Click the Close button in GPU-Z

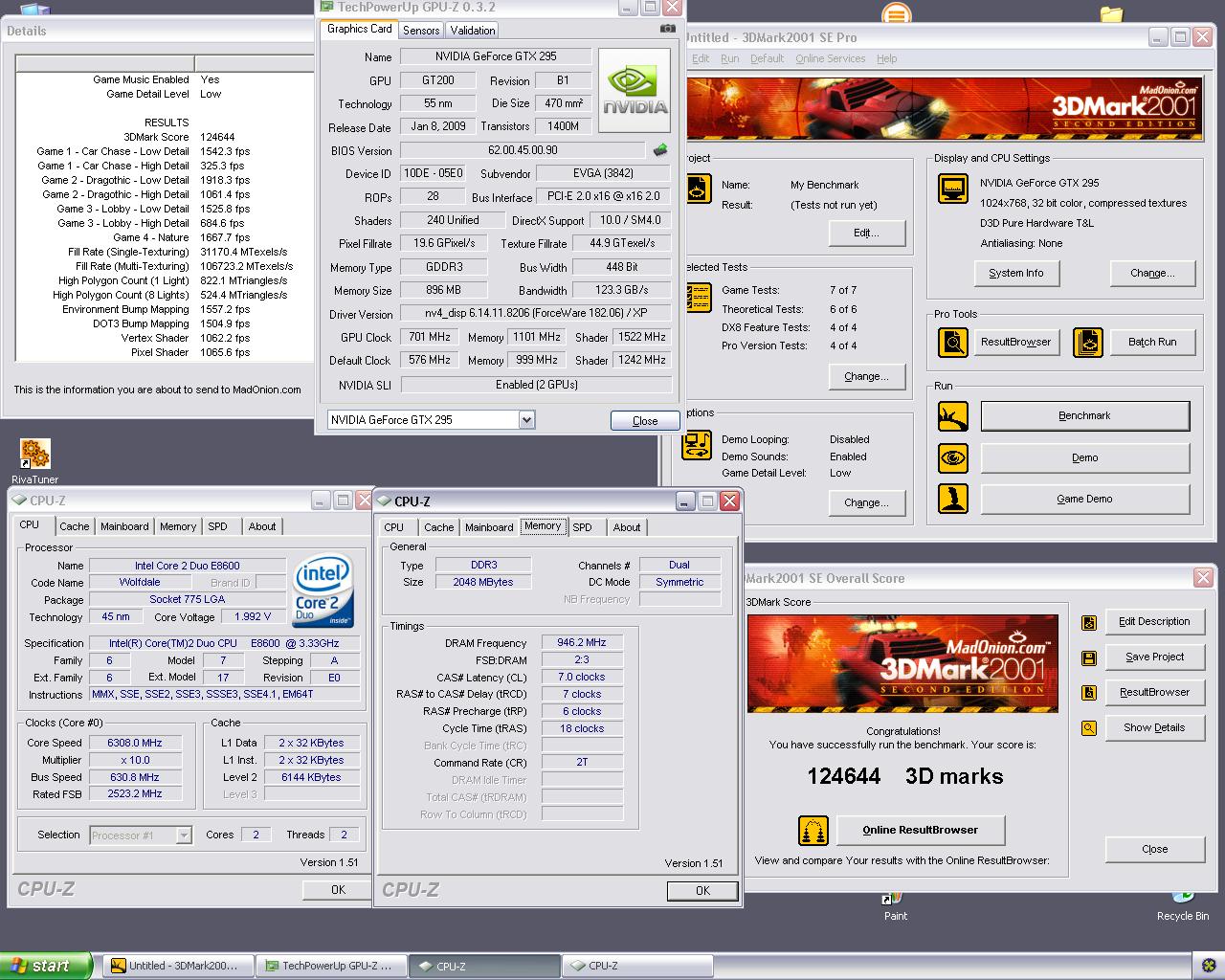[645, 421]
